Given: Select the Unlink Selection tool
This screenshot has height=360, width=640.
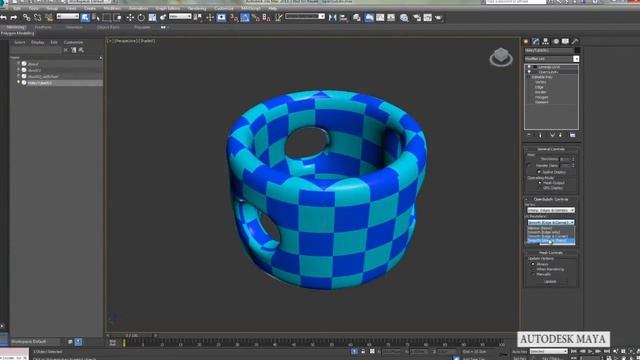Looking at the screenshot, I should tap(38, 18).
